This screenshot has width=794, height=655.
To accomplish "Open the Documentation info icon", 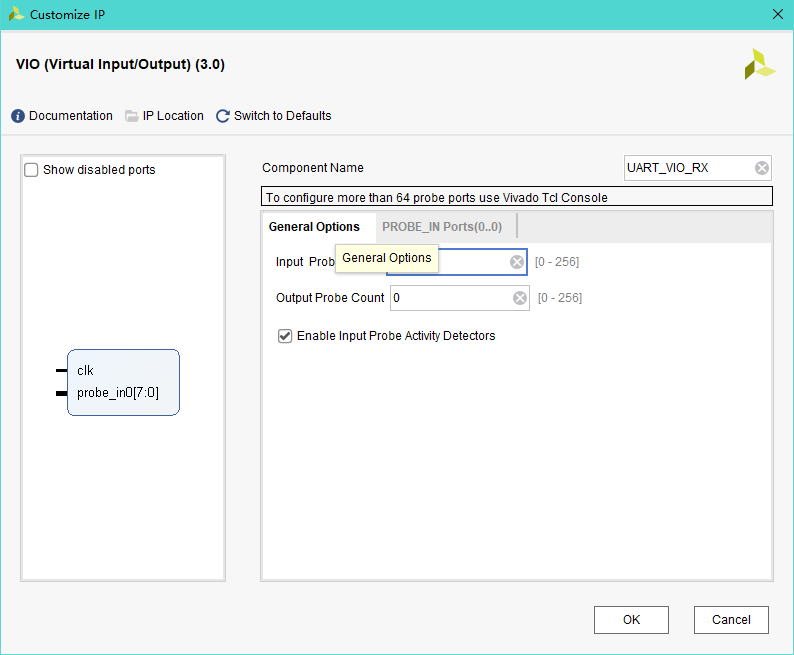I will (18, 116).
